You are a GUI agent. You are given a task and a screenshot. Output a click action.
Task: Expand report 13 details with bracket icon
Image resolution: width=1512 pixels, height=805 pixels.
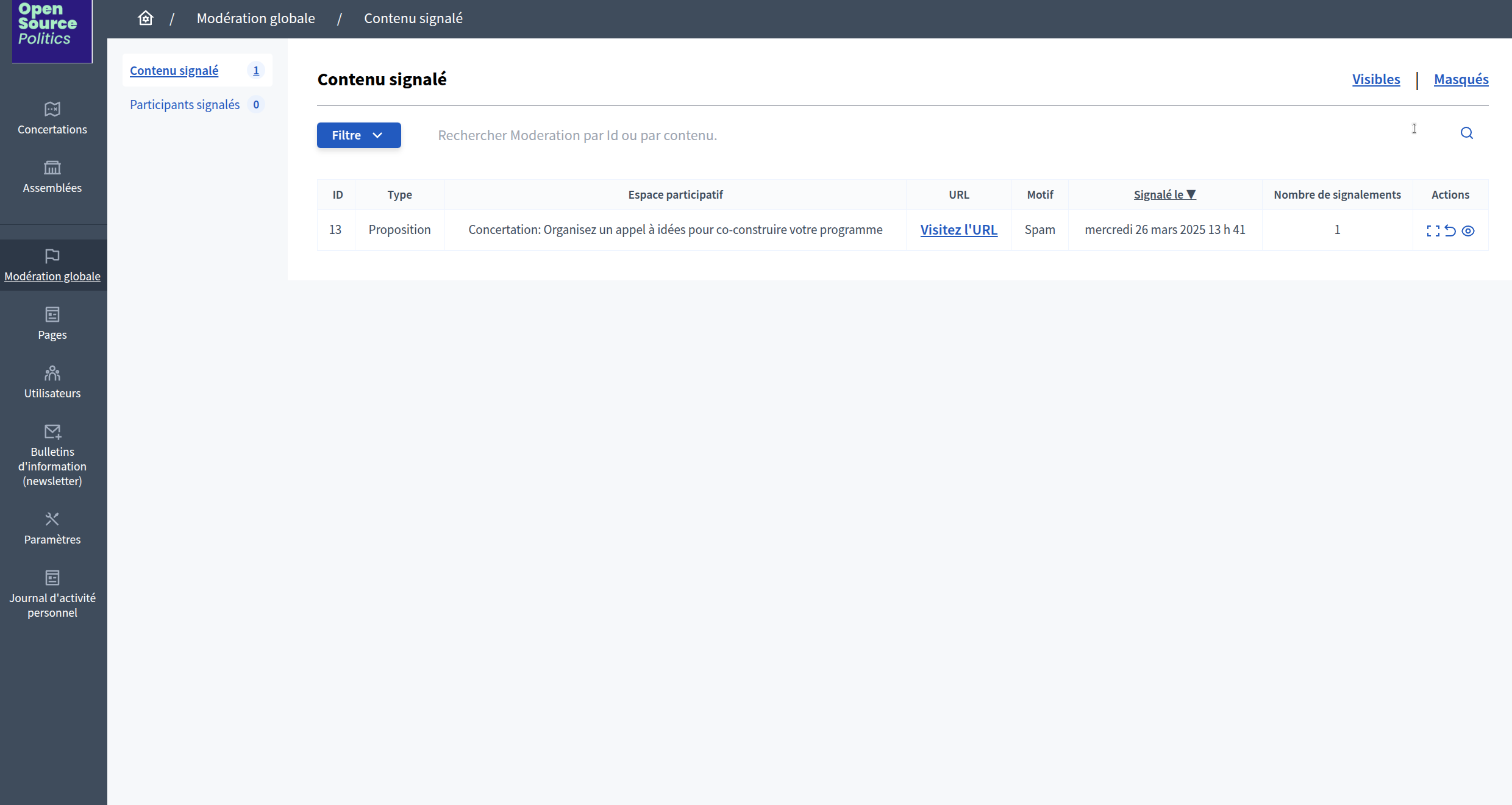pyautogui.click(x=1433, y=231)
